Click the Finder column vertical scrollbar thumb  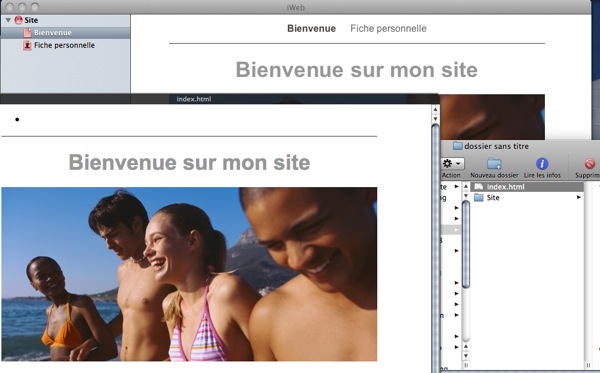[x=466, y=244]
